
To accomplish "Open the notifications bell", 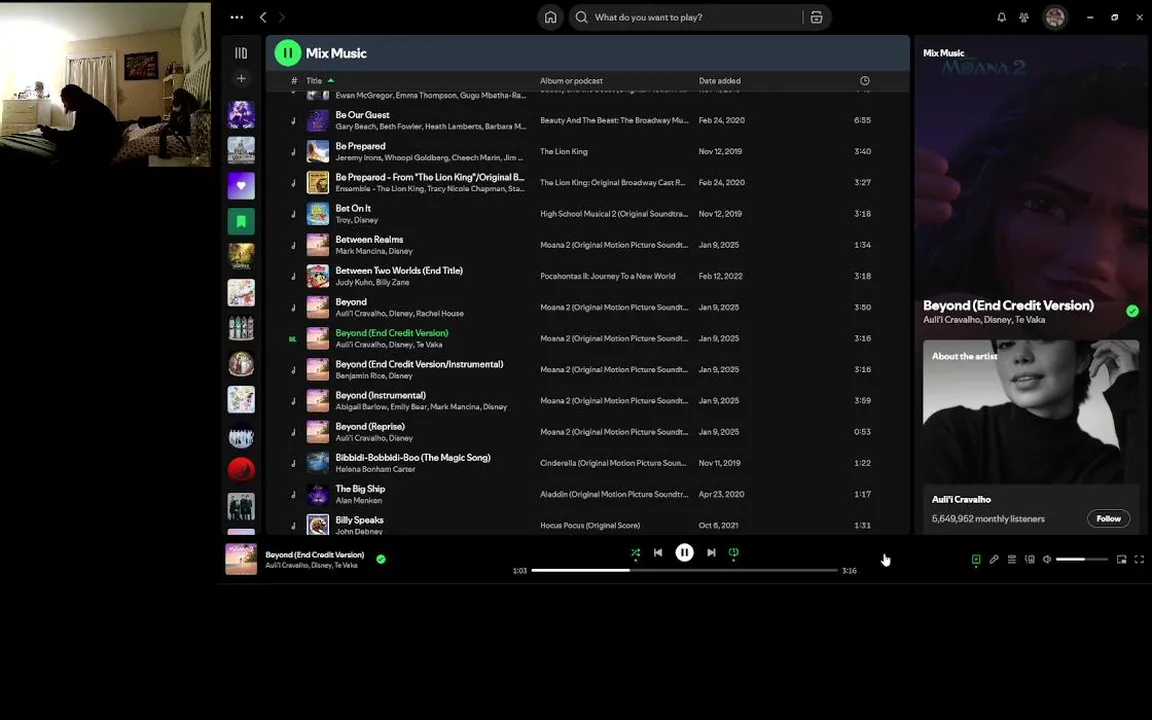I will click(1001, 17).
